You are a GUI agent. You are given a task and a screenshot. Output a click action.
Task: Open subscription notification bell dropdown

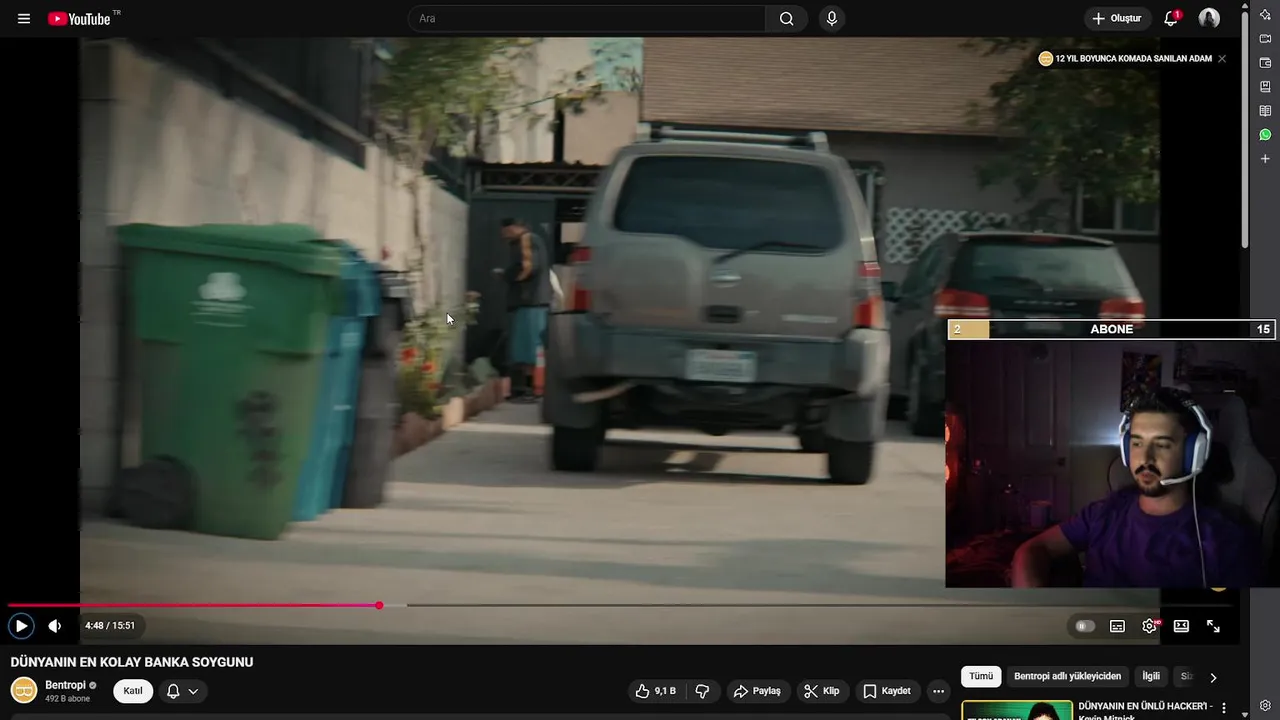click(183, 691)
